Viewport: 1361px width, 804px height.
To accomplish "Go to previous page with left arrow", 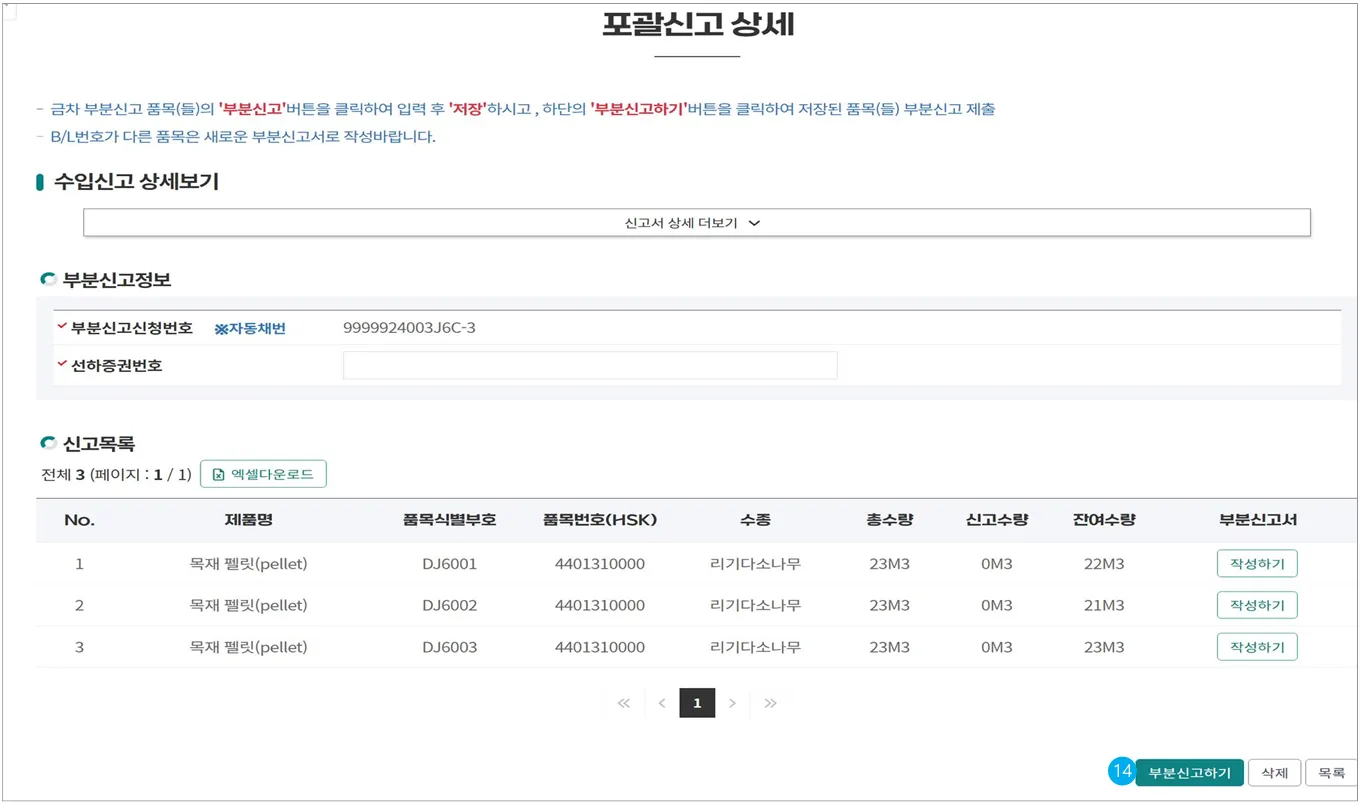I will 661,703.
